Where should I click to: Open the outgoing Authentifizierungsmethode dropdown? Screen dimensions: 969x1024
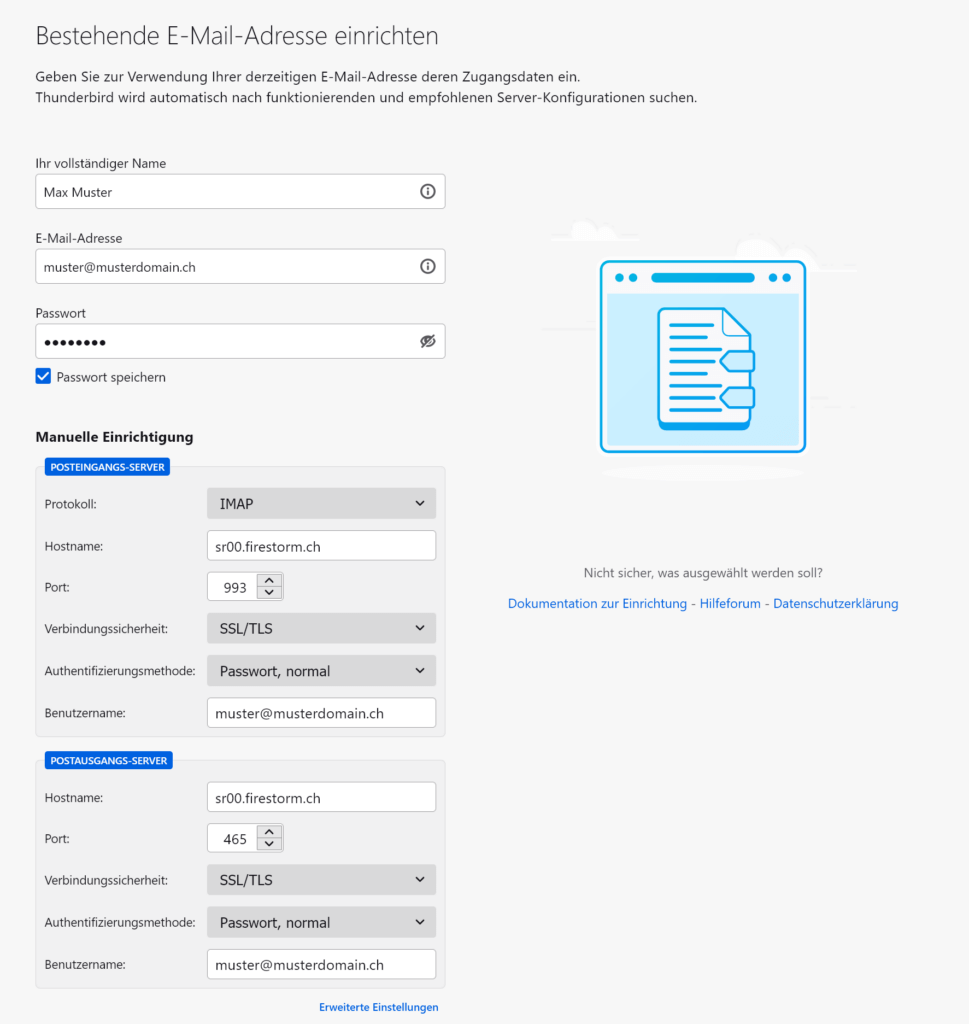point(321,922)
